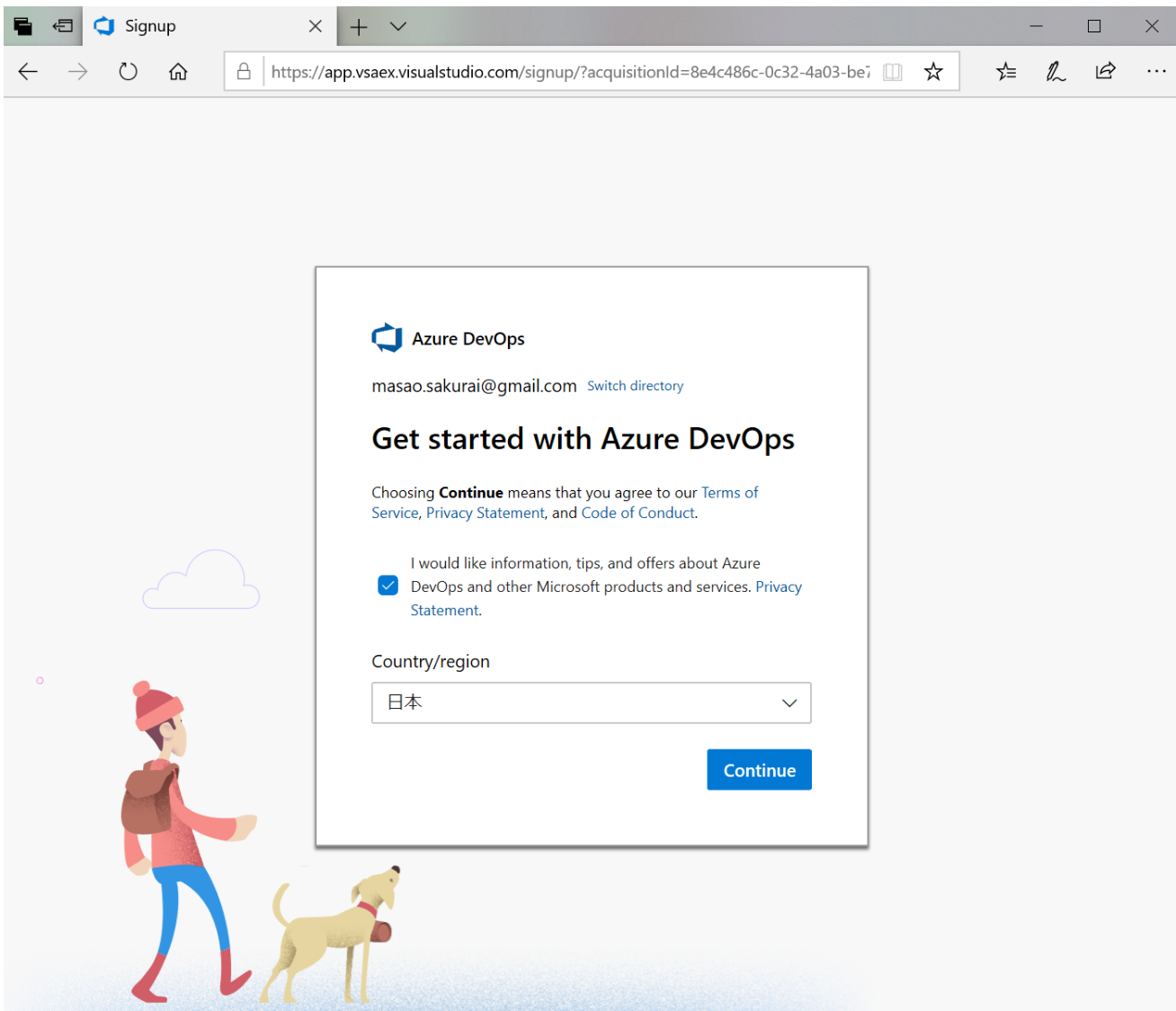This screenshot has height=1011, width=1176.
Task: Open the Settings and more ellipsis menu
Action: pos(1155,72)
